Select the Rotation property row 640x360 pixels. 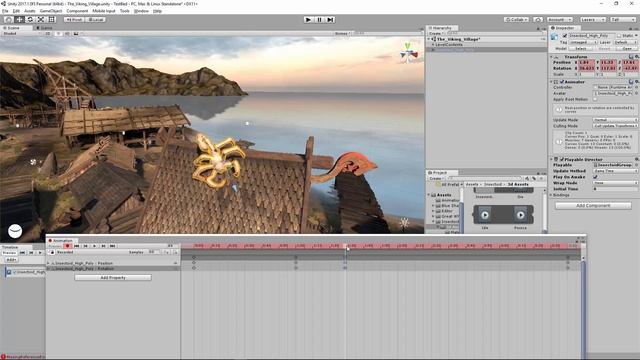point(113,269)
